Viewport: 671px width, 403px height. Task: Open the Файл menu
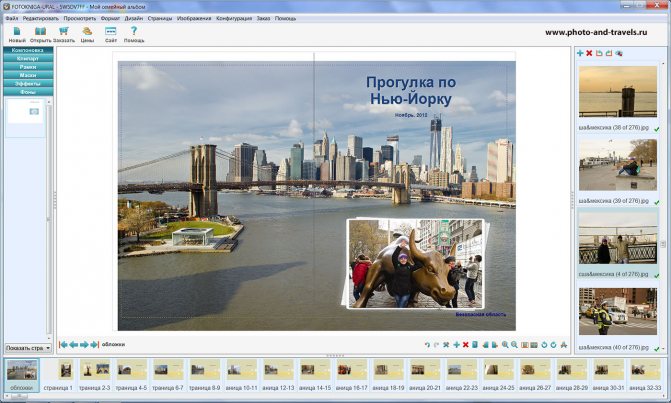click(x=12, y=18)
